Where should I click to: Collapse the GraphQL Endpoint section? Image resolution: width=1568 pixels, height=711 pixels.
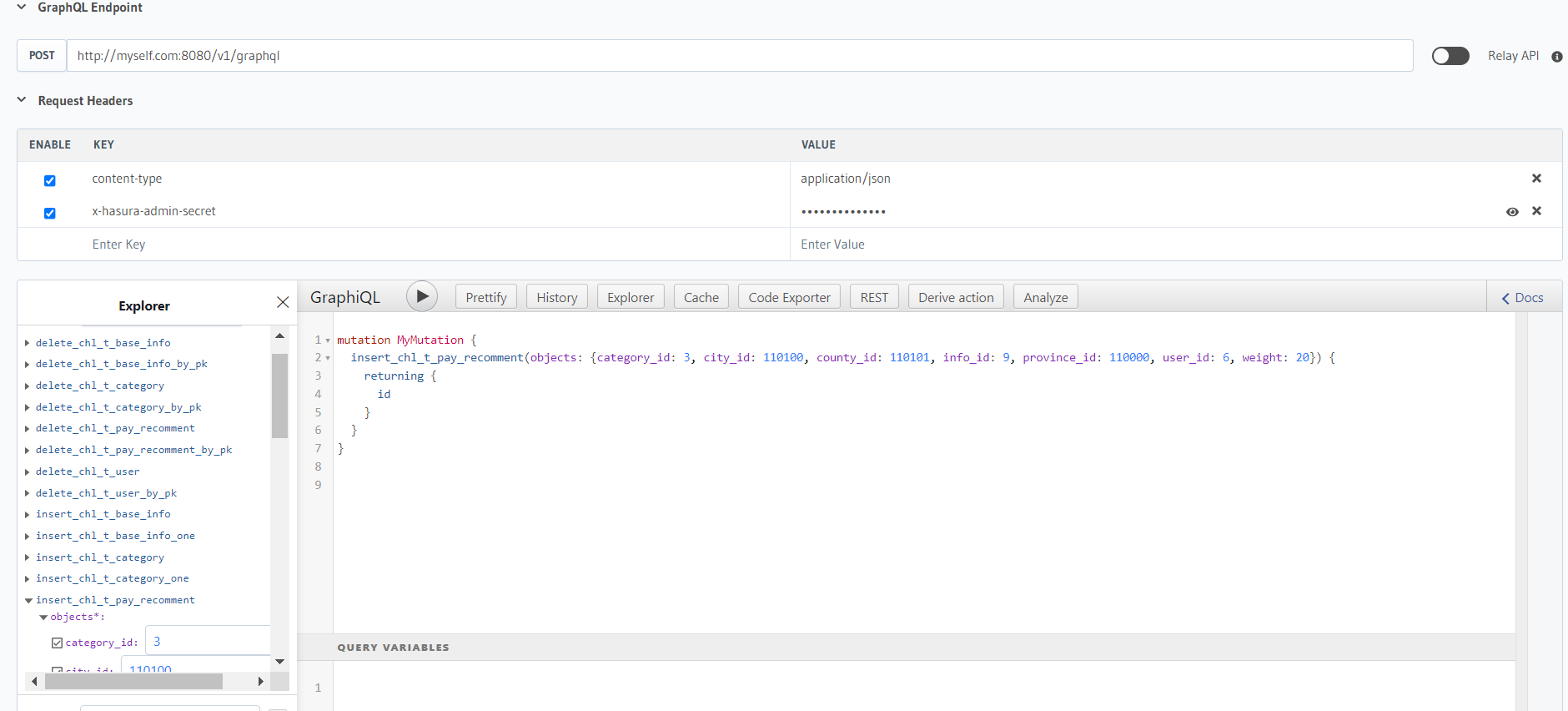click(22, 8)
